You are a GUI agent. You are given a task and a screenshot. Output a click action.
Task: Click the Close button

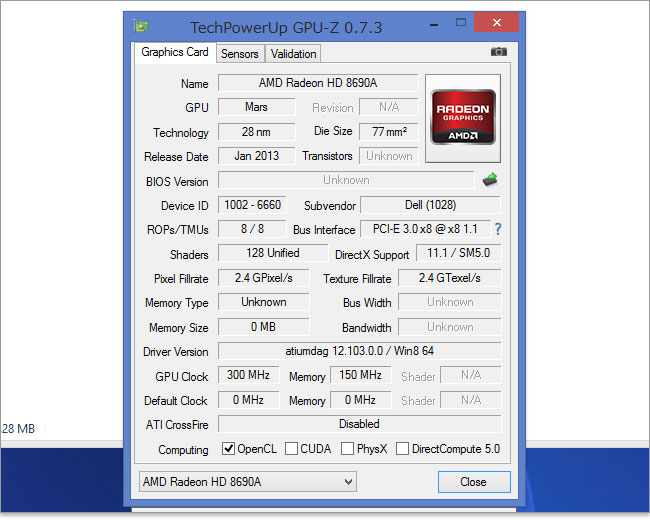(474, 482)
